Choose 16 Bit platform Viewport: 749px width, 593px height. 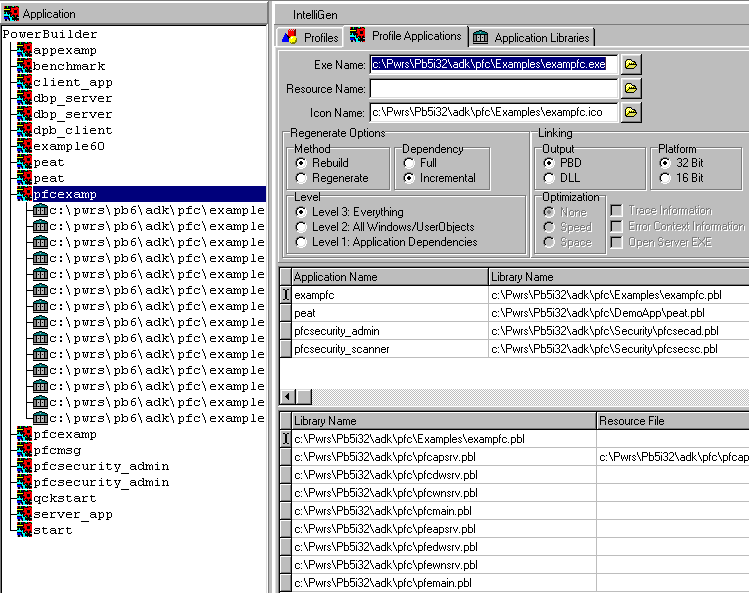(665, 178)
